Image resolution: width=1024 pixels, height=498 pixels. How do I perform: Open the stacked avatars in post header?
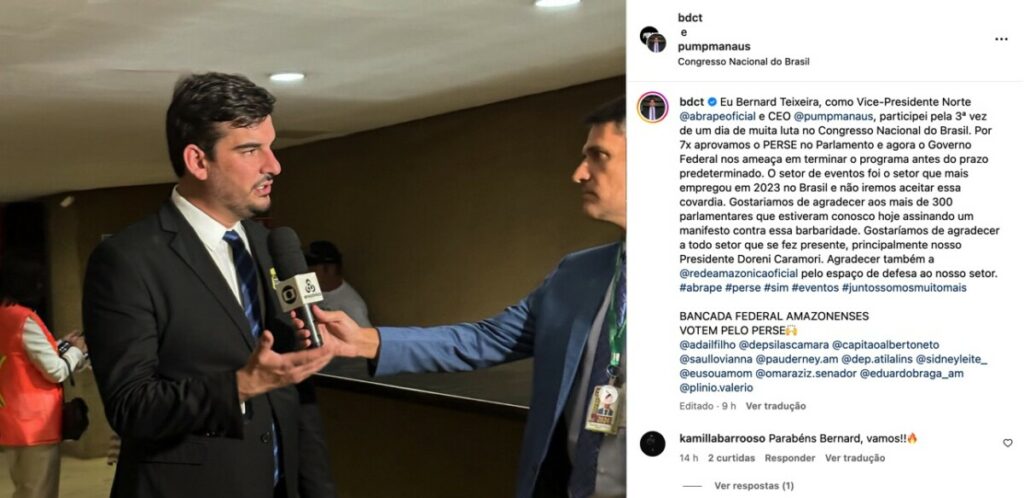click(652, 39)
